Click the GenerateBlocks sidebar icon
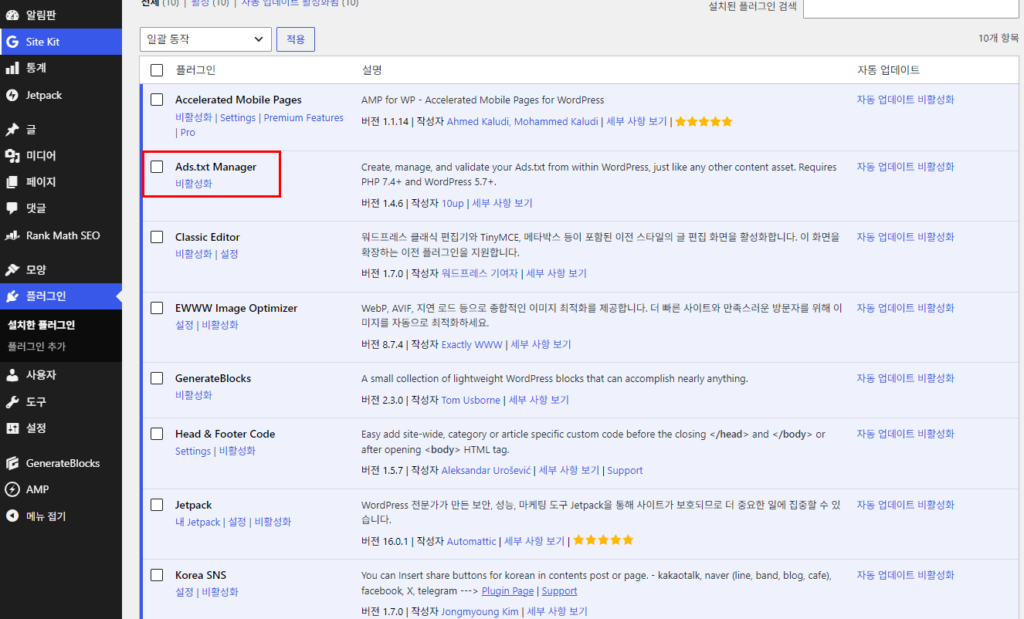The image size is (1024, 619). [12, 463]
